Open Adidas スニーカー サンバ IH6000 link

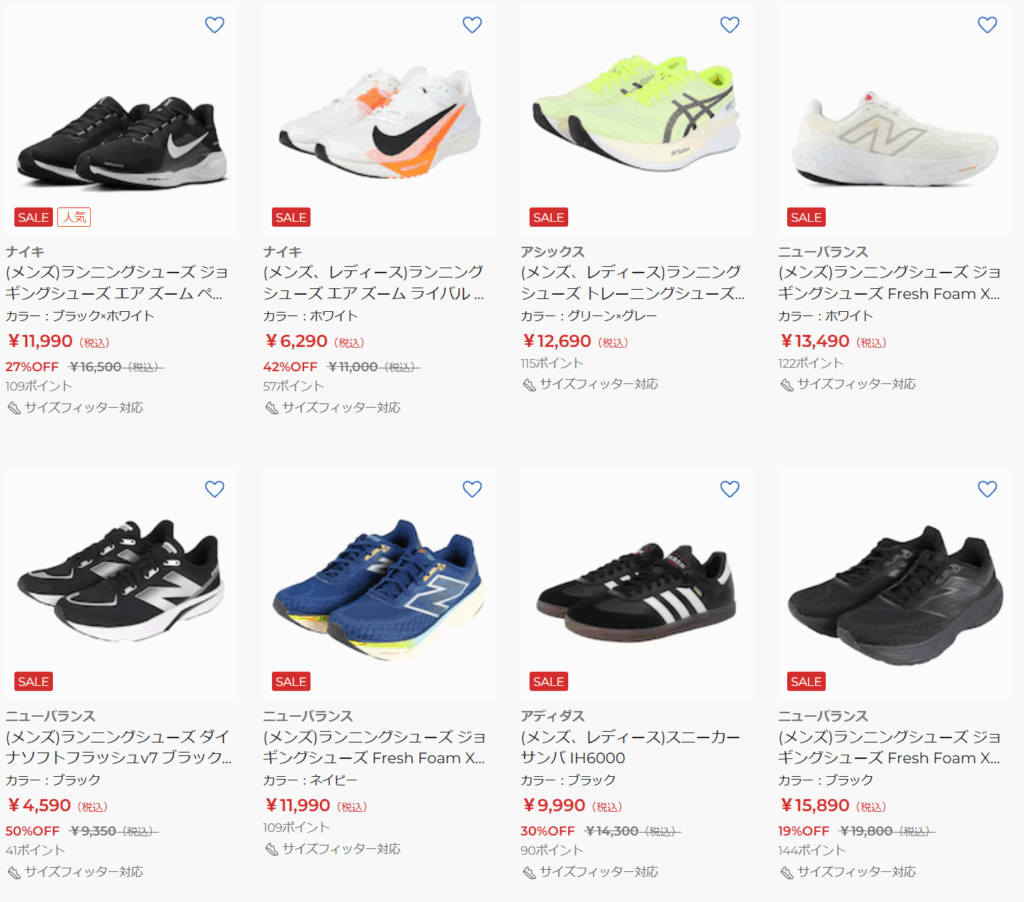click(630, 747)
